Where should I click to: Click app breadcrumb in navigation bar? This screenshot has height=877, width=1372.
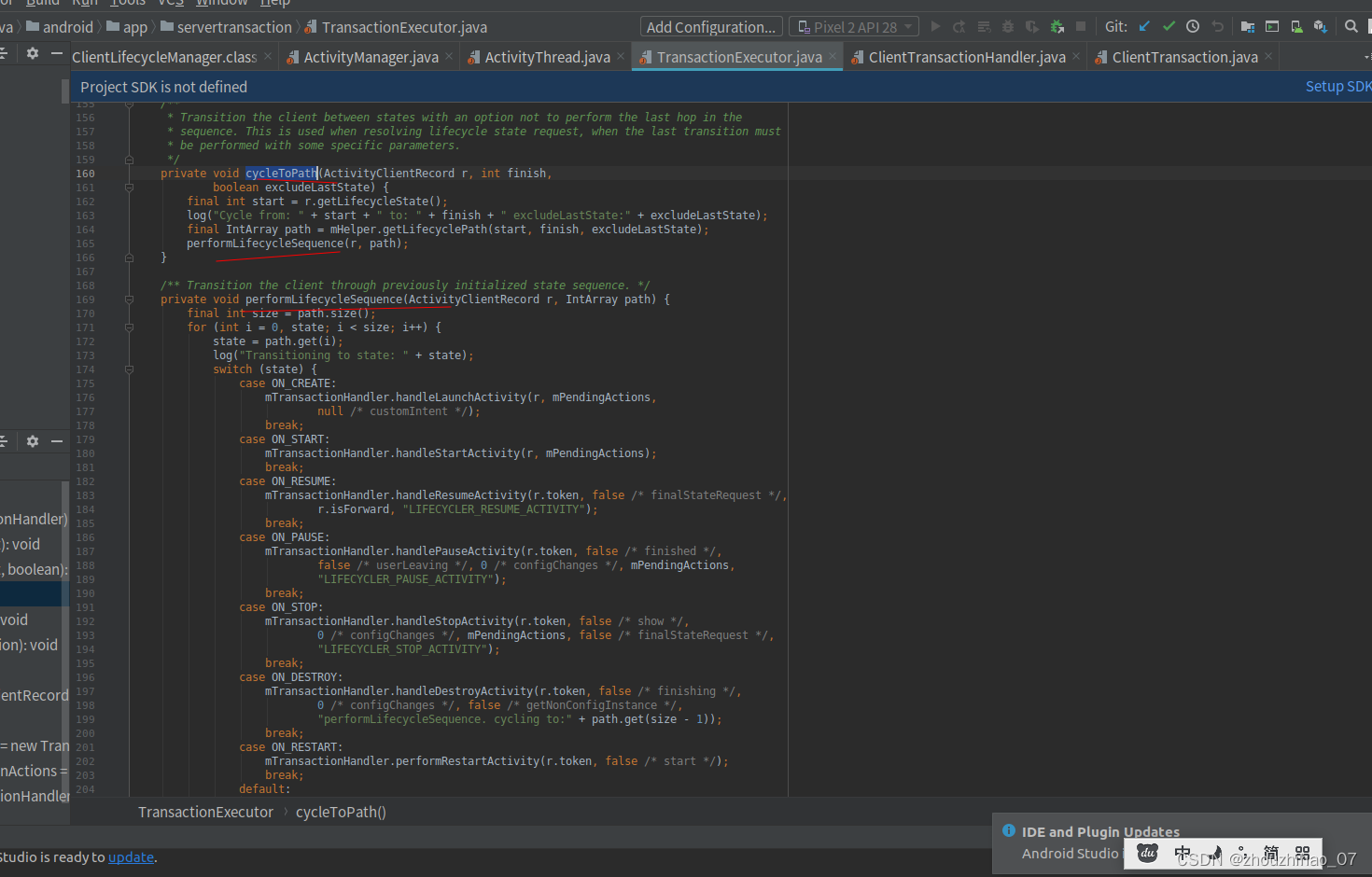[x=127, y=27]
